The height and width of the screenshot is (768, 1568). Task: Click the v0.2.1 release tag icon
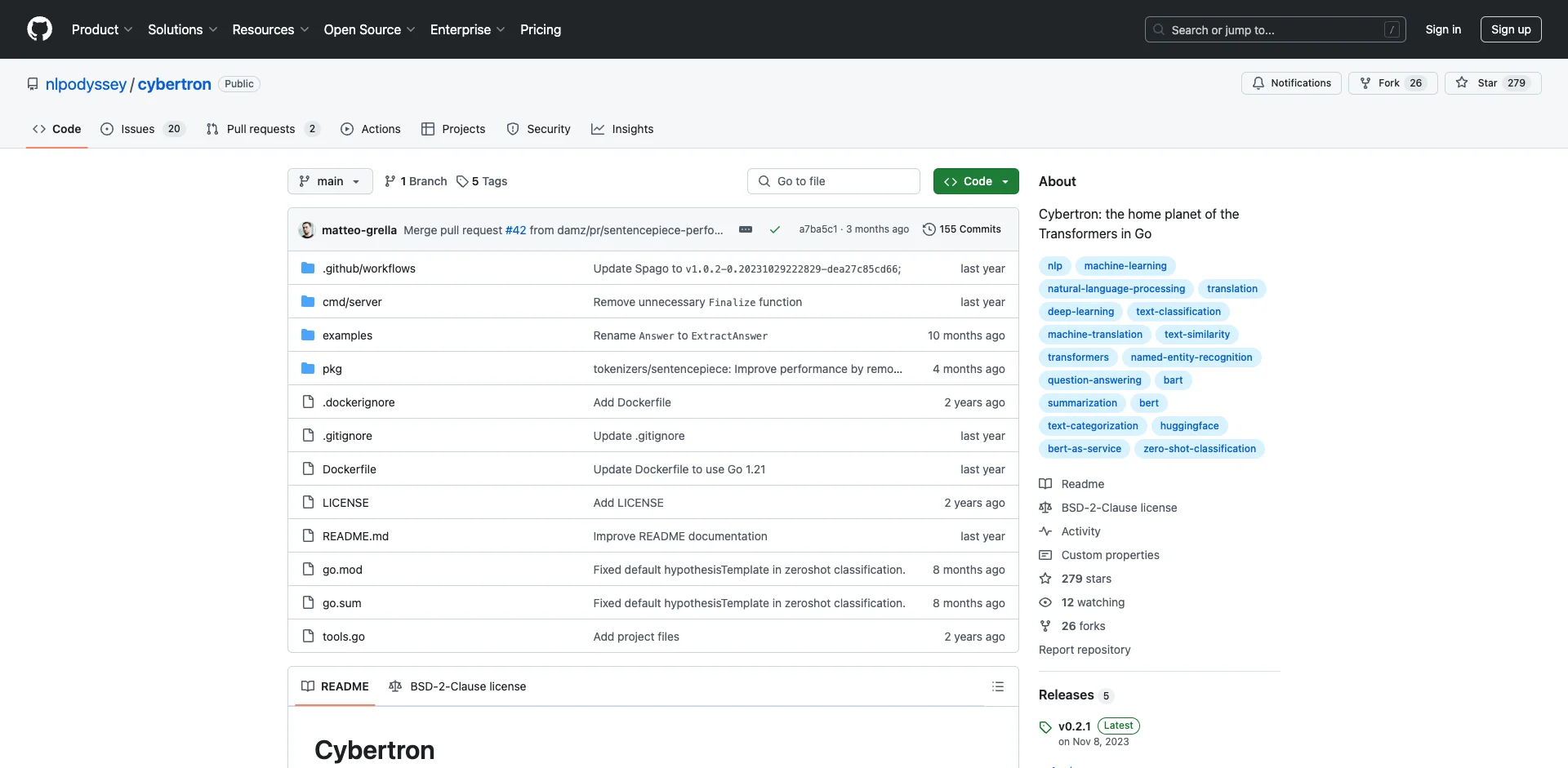coord(1045,727)
